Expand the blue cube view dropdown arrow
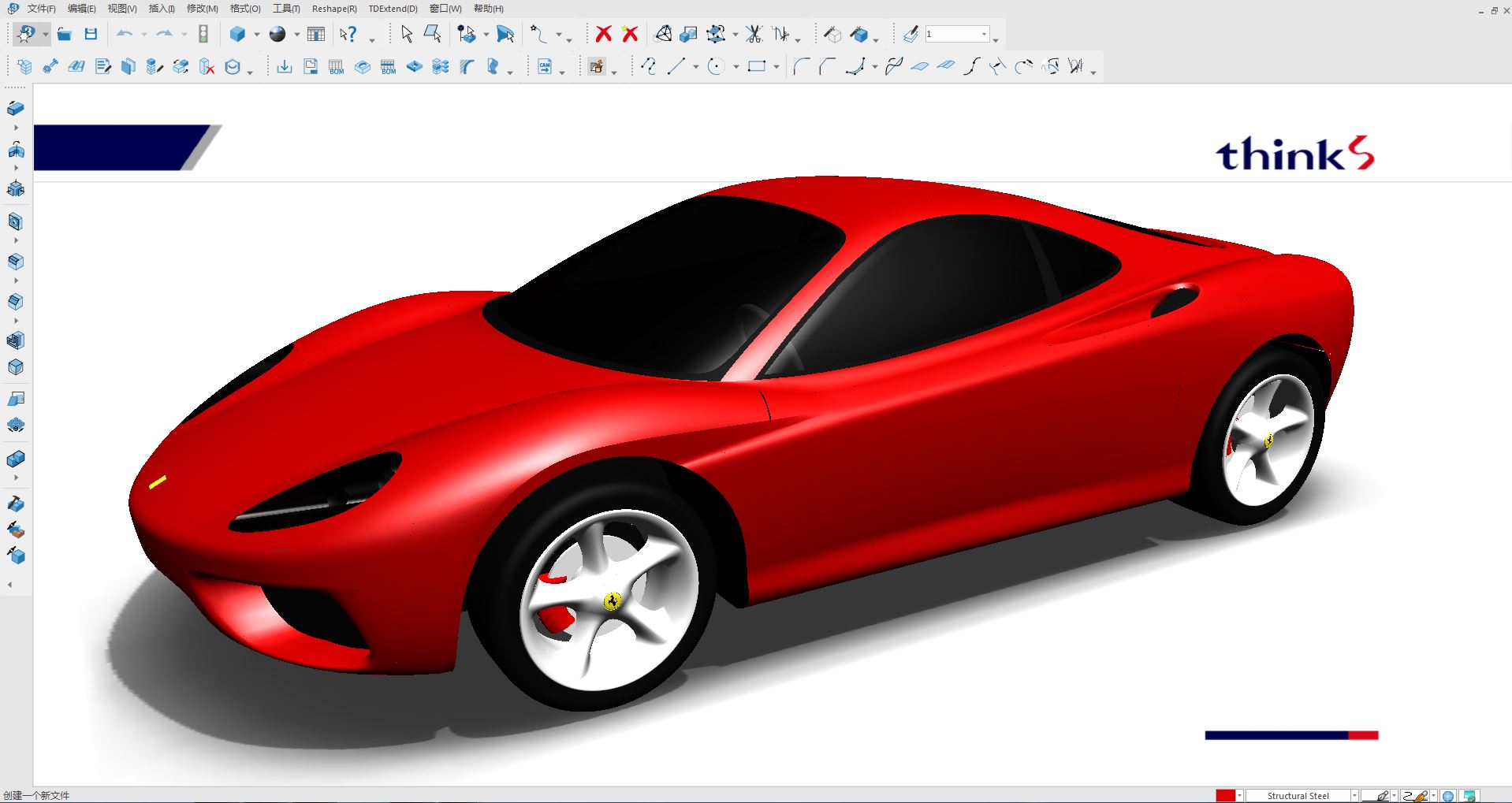 [x=256, y=35]
